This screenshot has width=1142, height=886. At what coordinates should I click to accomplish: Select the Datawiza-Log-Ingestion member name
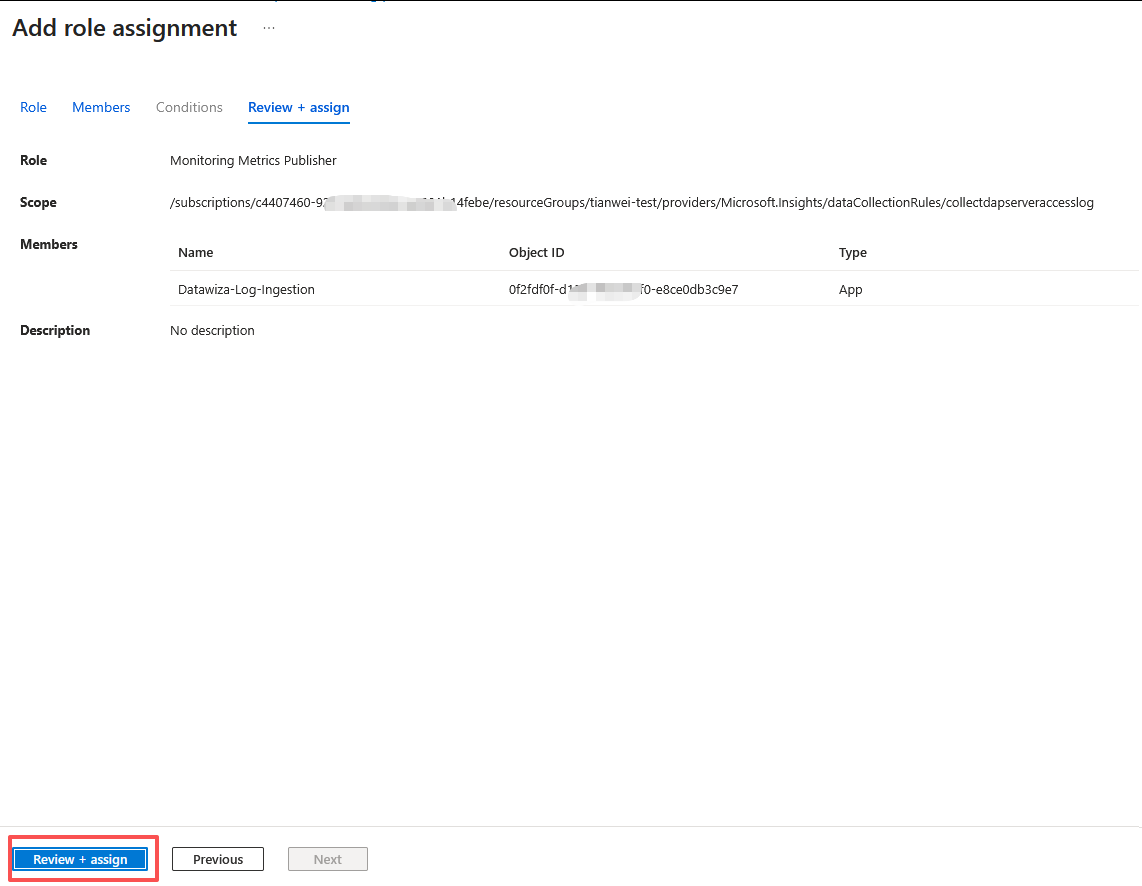[246, 290]
